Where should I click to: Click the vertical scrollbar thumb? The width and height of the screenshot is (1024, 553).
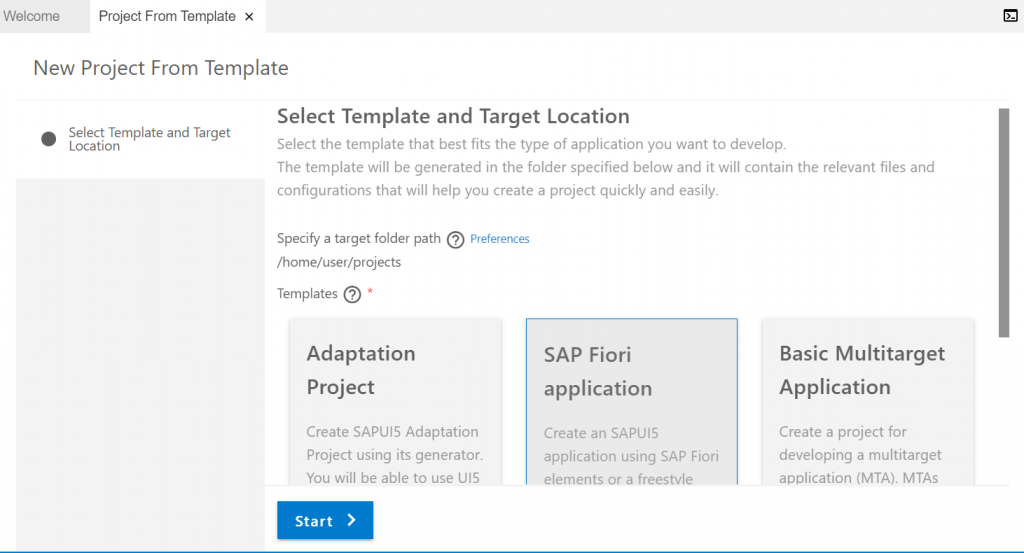pyautogui.click(x=1004, y=223)
